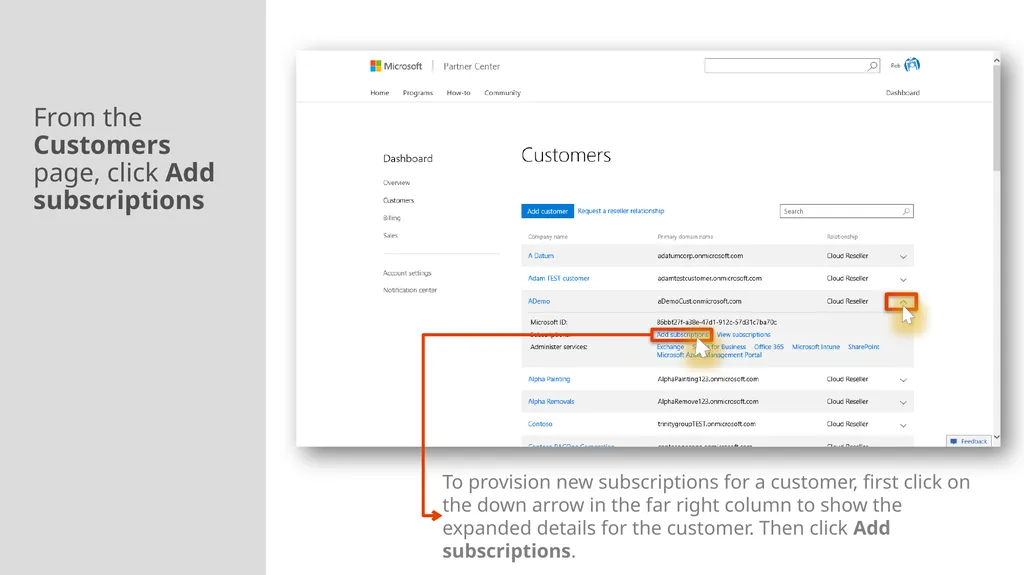The width and height of the screenshot is (1024, 575).
Task: Click the magnifier in the customers search box
Action: (906, 211)
